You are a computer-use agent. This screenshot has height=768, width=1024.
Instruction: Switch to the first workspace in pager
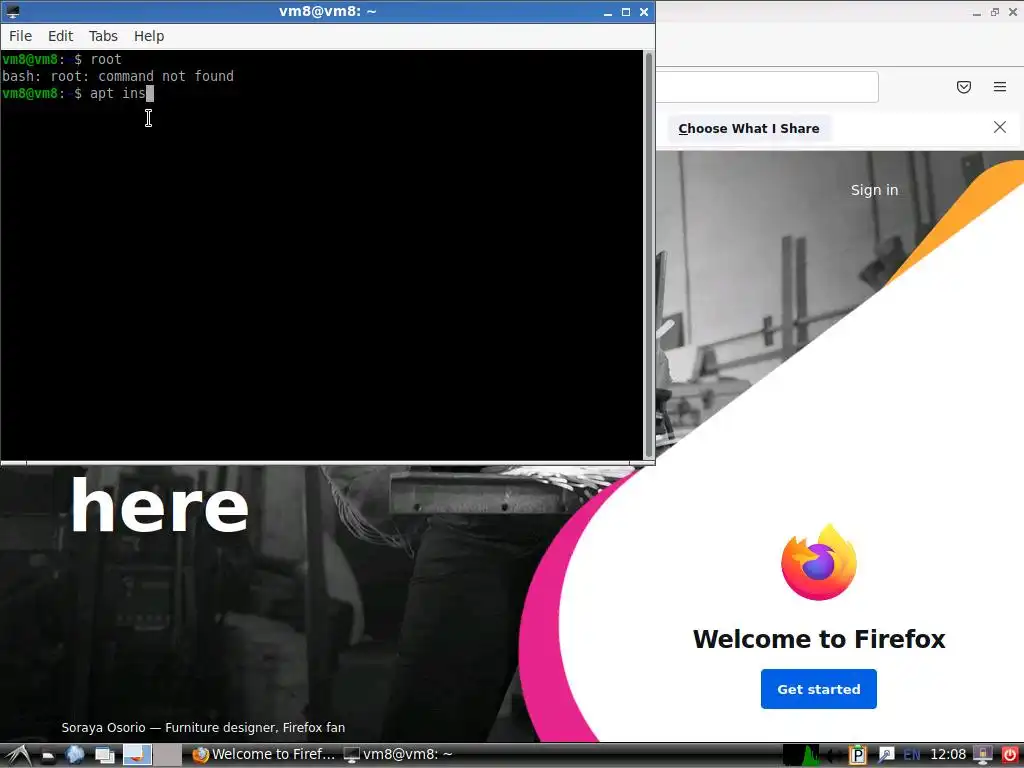tap(137, 755)
